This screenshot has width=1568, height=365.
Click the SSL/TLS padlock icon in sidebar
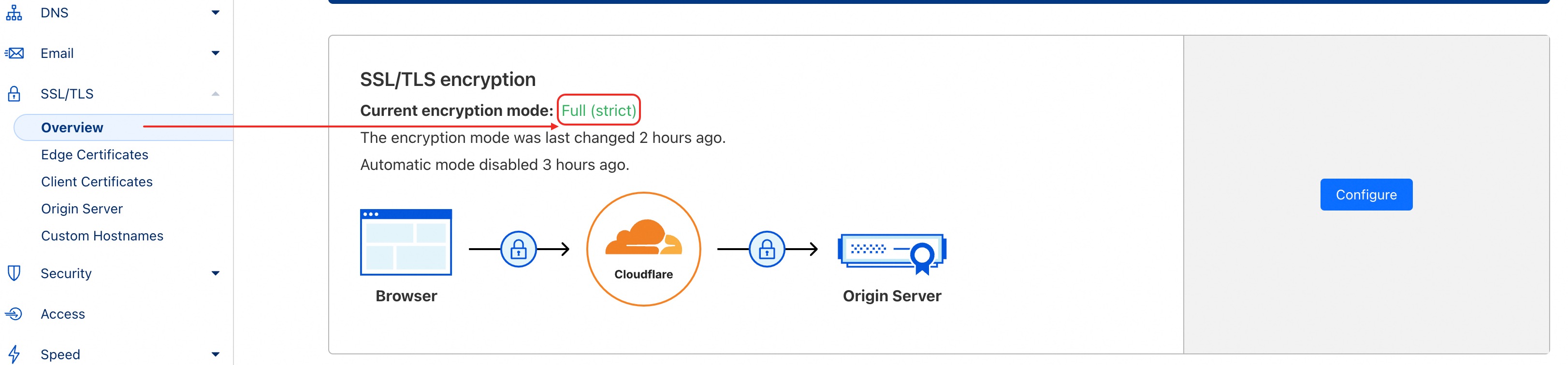pyautogui.click(x=14, y=94)
